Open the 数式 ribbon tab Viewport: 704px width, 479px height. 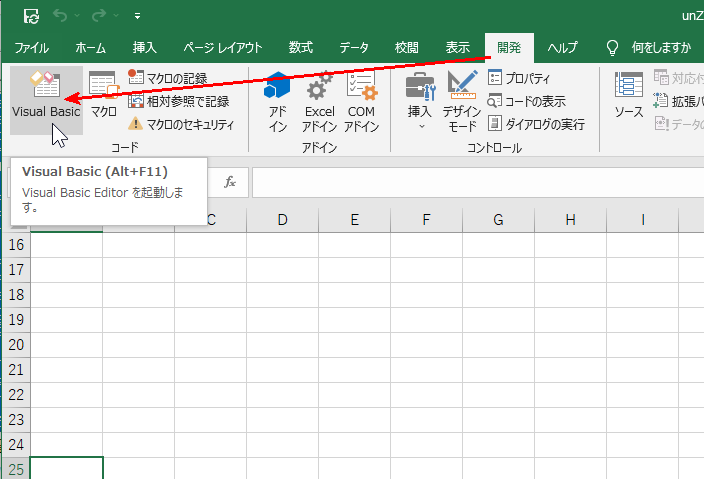coord(300,47)
